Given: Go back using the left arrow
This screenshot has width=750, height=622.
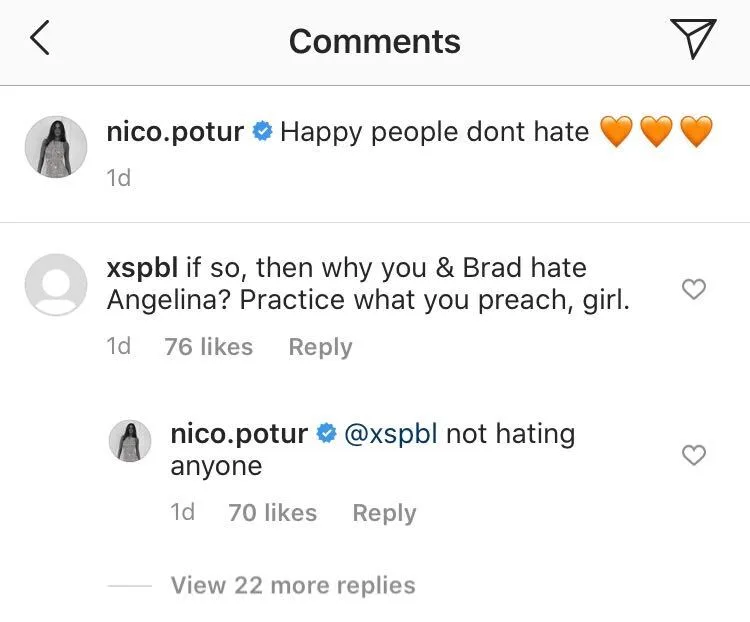Looking at the screenshot, I should pyautogui.click(x=40, y=40).
